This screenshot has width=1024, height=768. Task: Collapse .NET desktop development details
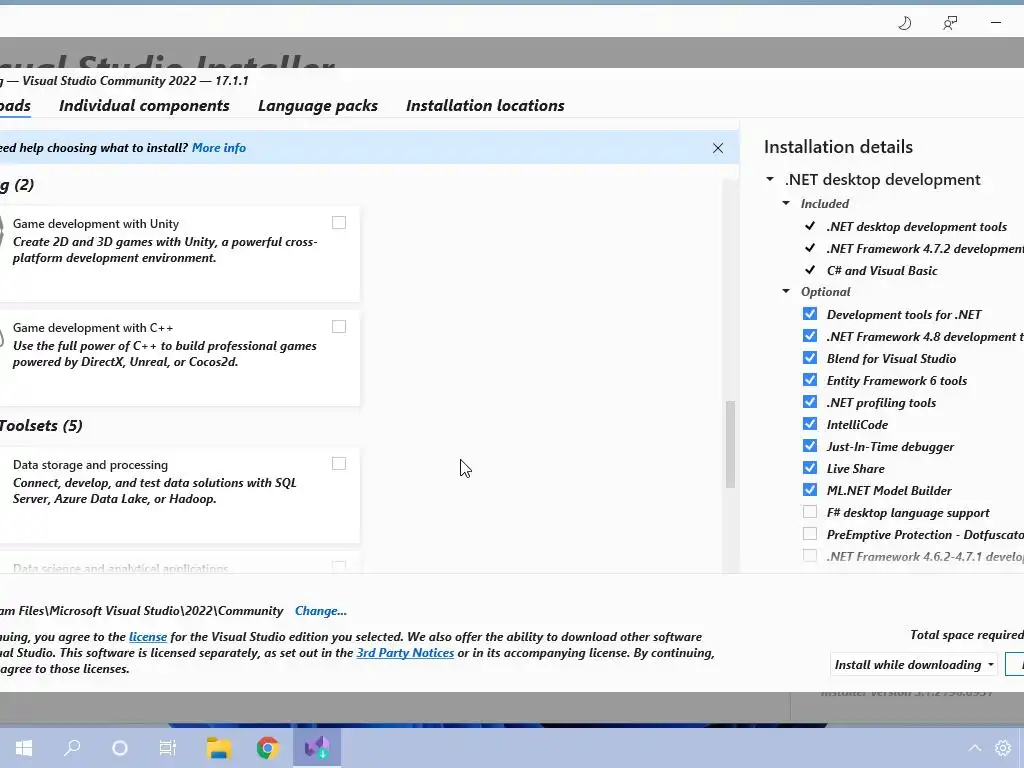(770, 179)
